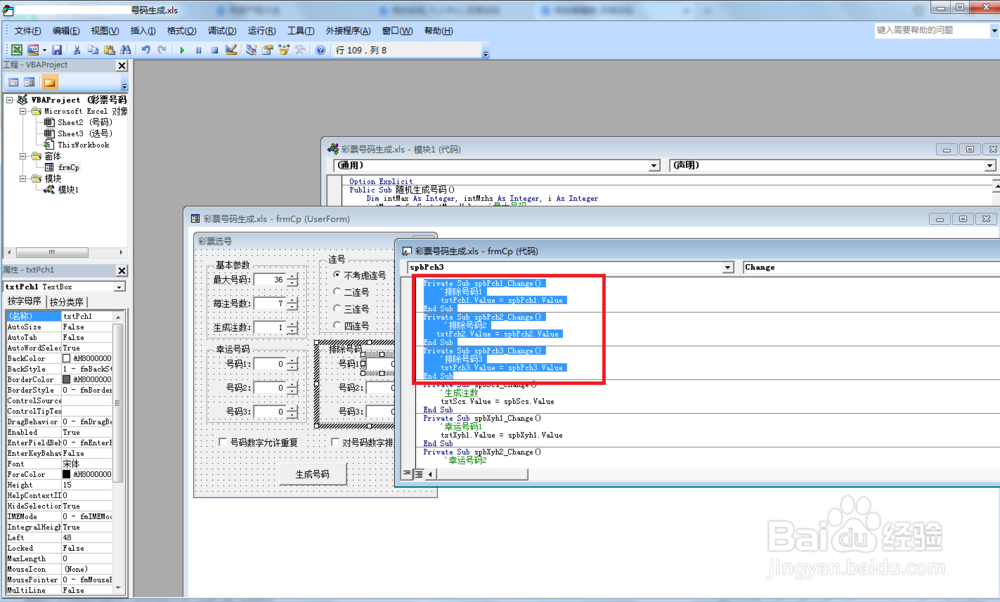Switch to the 按分类序 tab

click(66, 302)
